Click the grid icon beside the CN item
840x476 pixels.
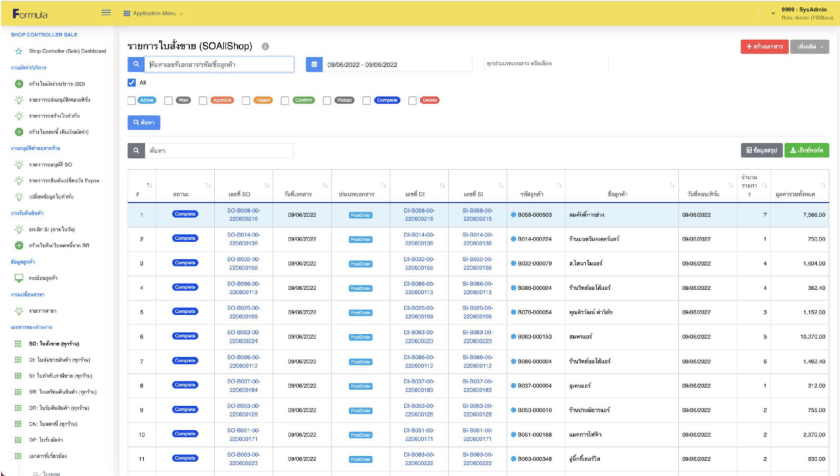(x=18, y=424)
